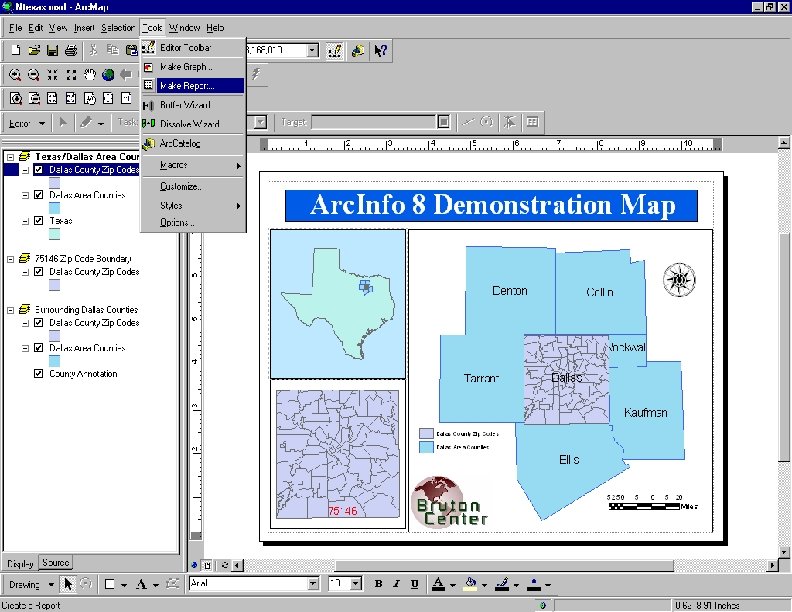Collapse the 75146 Zip Code Boundary frame
This screenshot has width=792, height=612.
10,259
